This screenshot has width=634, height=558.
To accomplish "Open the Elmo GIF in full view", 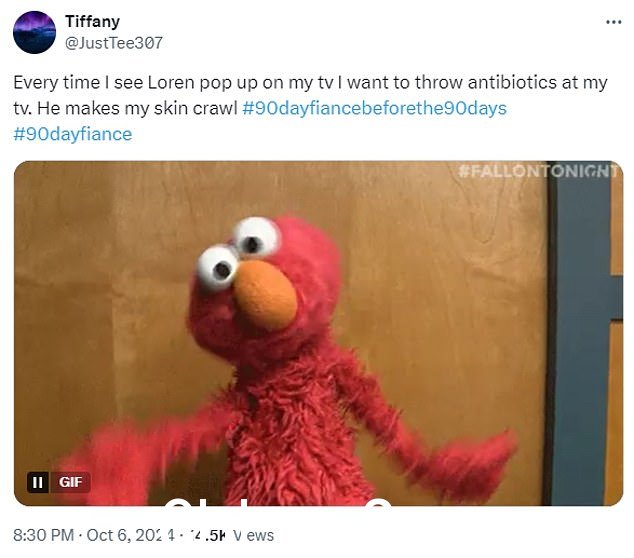I will 318,333.
